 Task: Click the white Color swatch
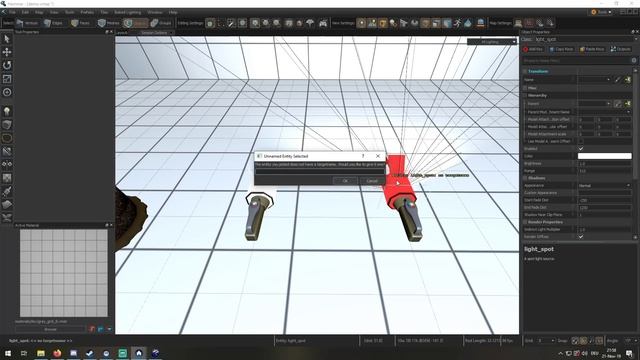click(604, 156)
